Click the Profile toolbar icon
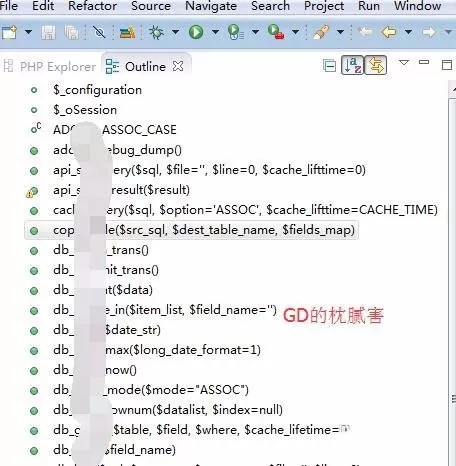Viewport: 456px width, 466px height. [236, 32]
